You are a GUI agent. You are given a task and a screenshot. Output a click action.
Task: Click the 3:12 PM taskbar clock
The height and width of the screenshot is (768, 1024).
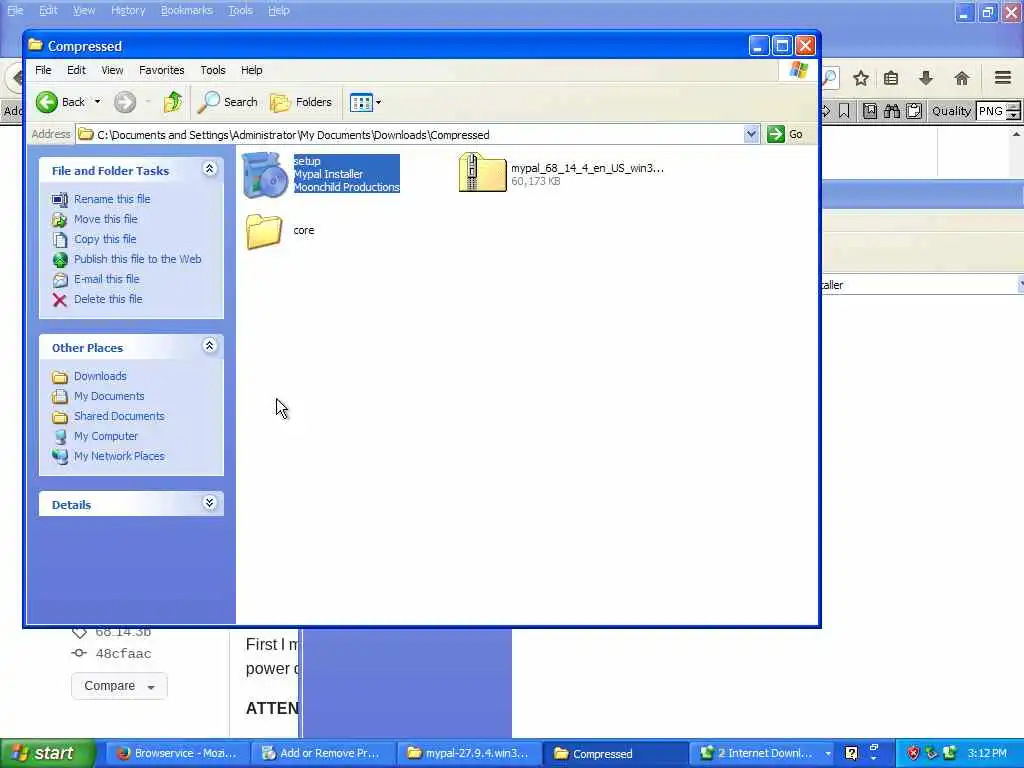pyautogui.click(x=987, y=753)
